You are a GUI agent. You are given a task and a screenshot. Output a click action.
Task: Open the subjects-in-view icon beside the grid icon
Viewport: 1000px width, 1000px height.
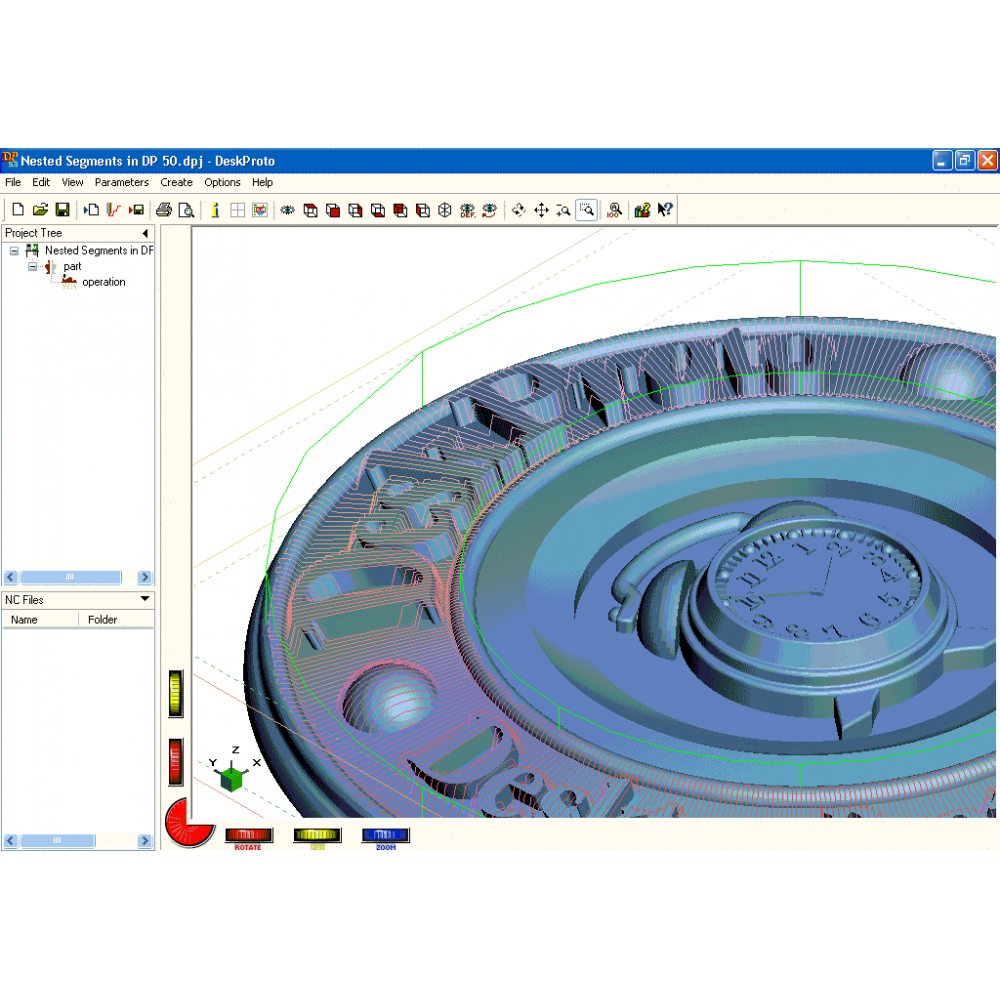pos(260,209)
